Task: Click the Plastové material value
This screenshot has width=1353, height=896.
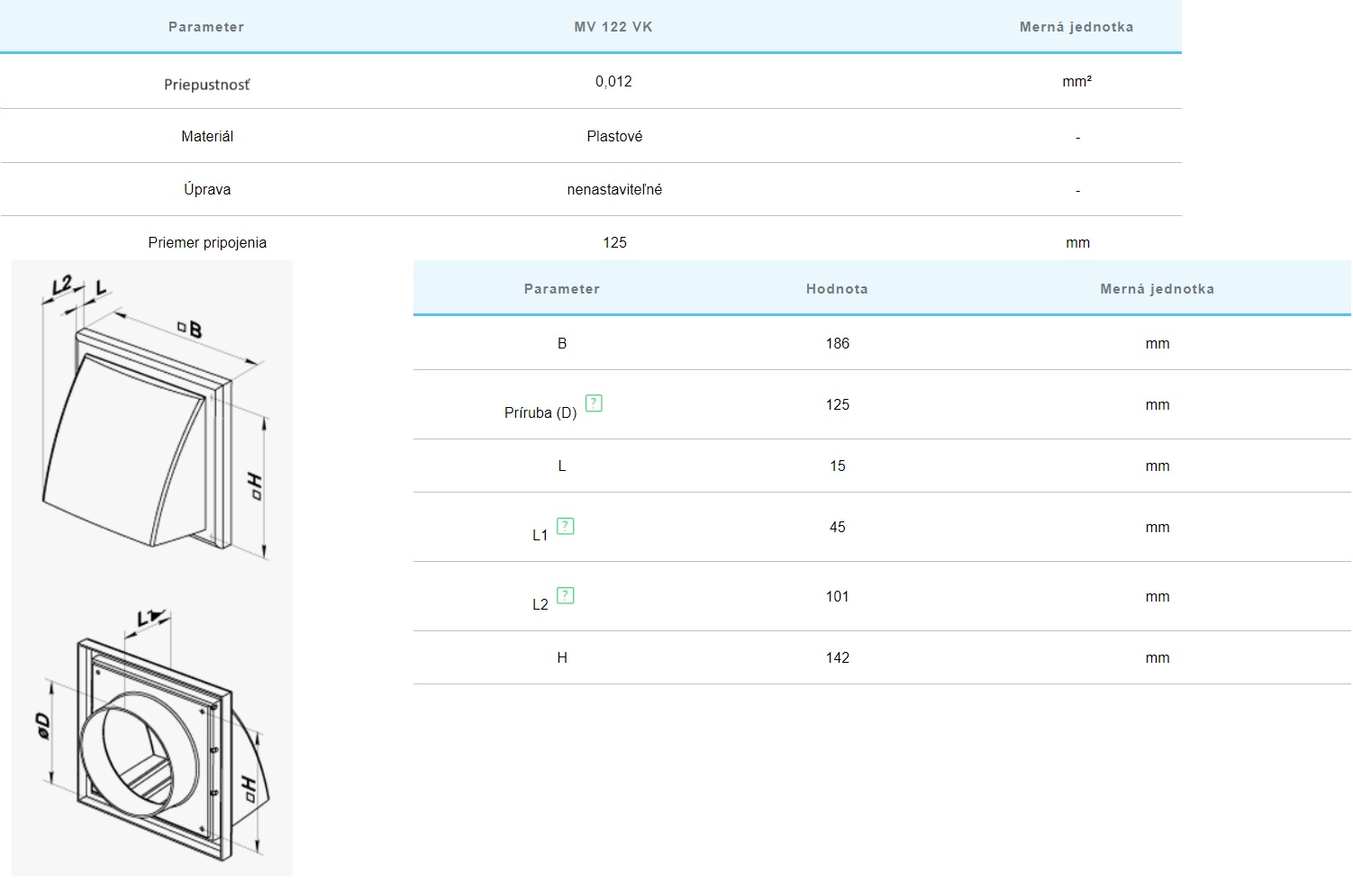Action: pos(614,137)
